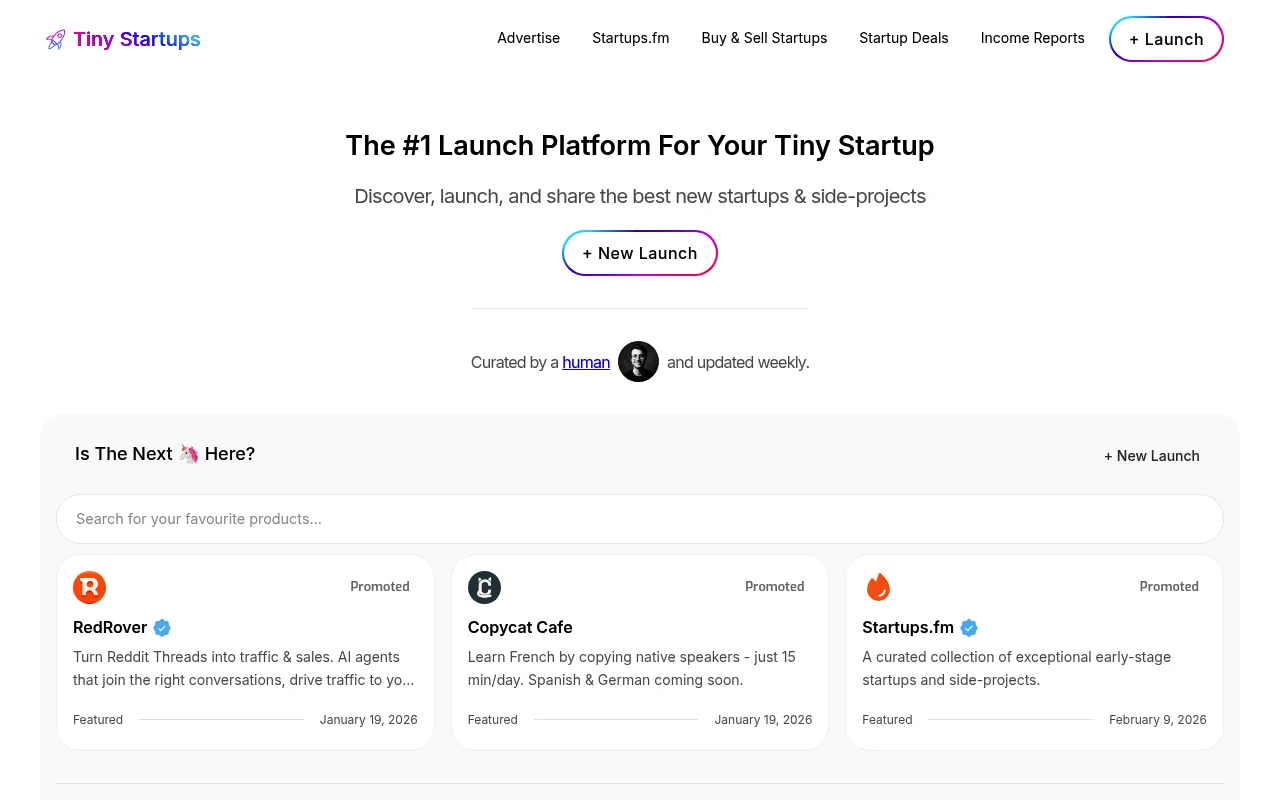Screen dimensions: 1280x800
Task: Click the unicorn emoji in the heading
Action: 189,453
